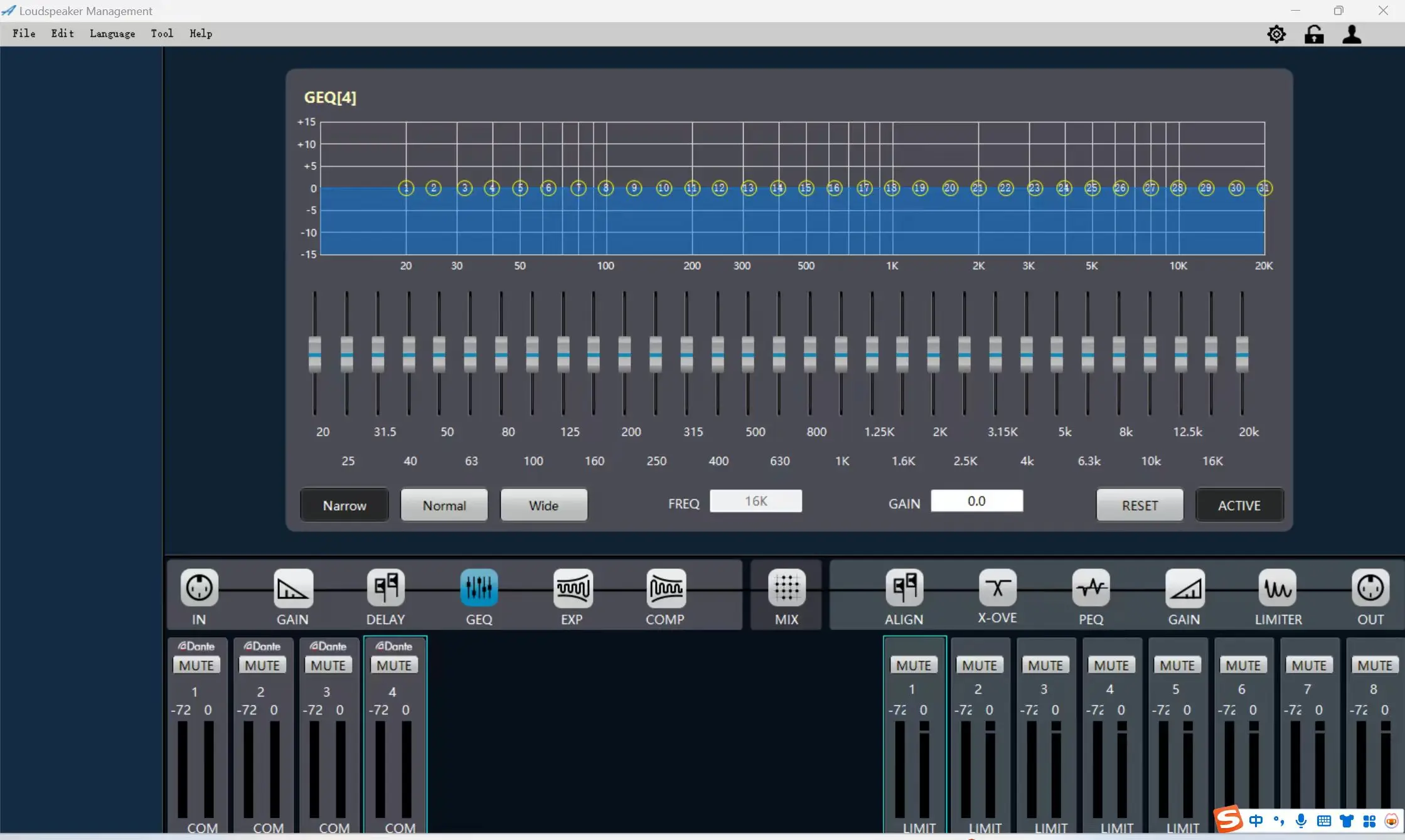Open the PEQ module icon
This screenshot has width=1405, height=840.
coord(1091,588)
